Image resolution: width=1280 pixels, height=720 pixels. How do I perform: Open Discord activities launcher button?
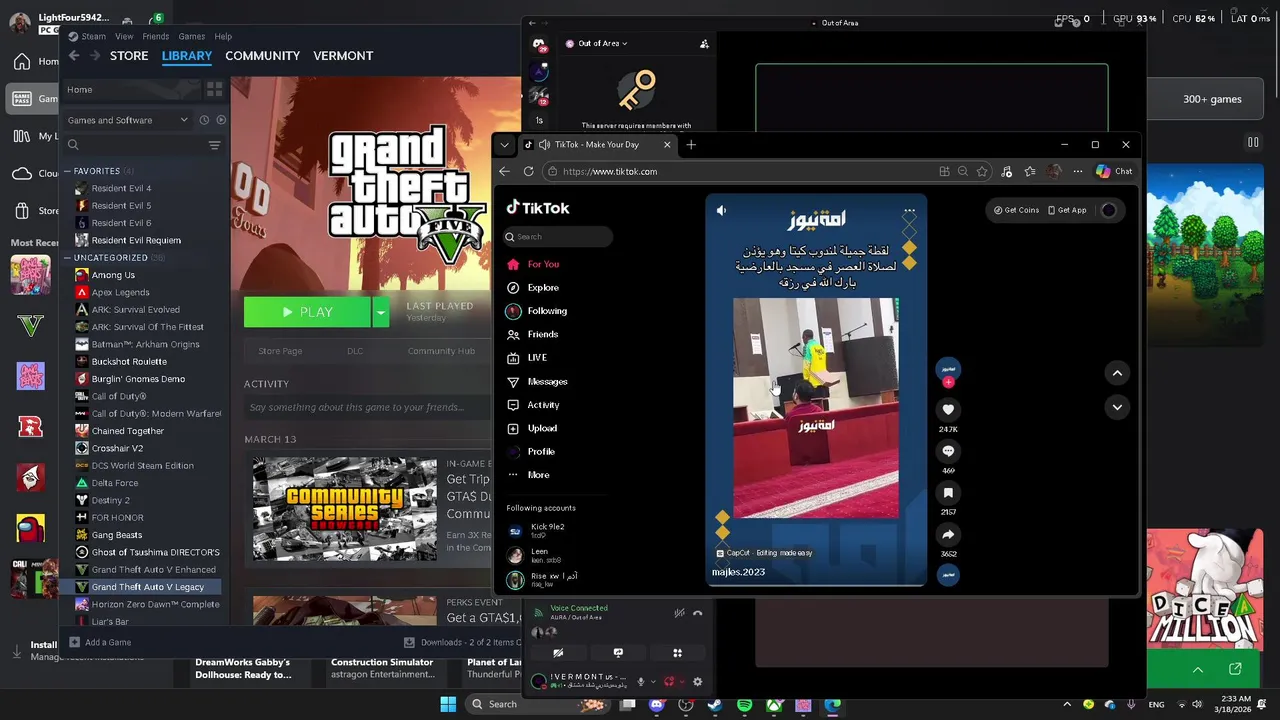tap(677, 653)
